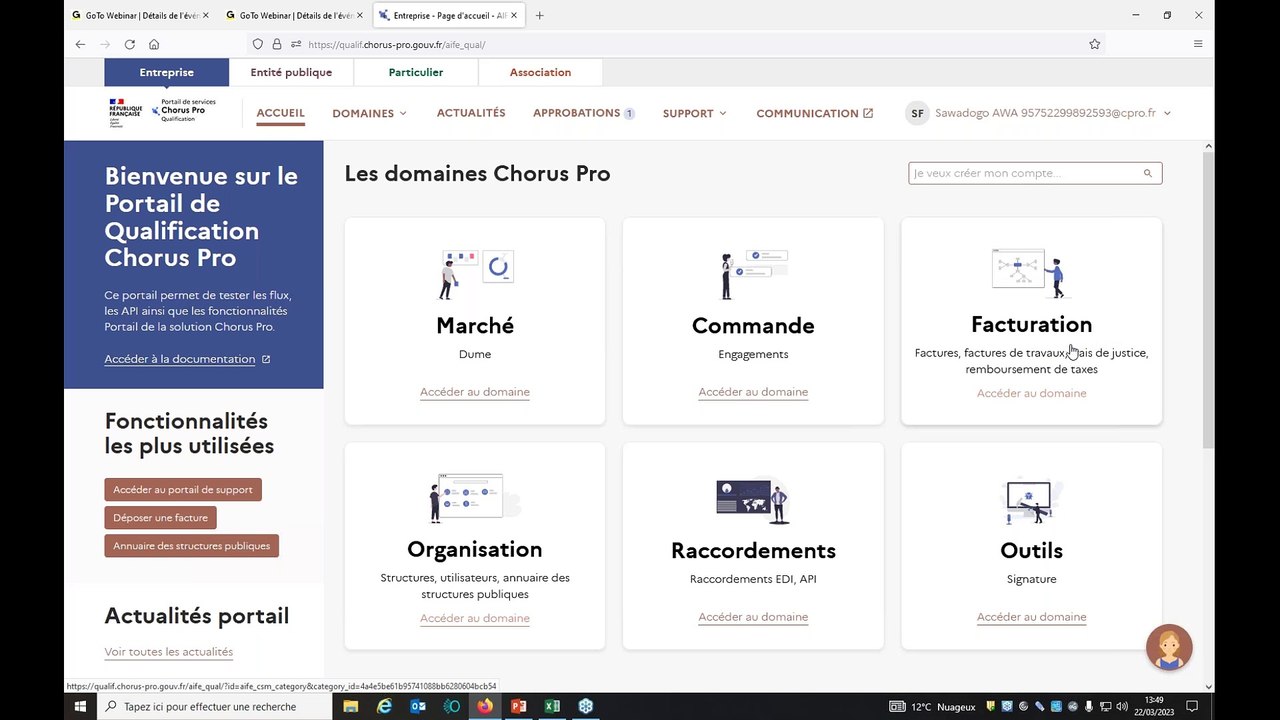Expand the SUPPORT dropdown menu
This screenshot has height=720, width=1280.
point(695,113)
